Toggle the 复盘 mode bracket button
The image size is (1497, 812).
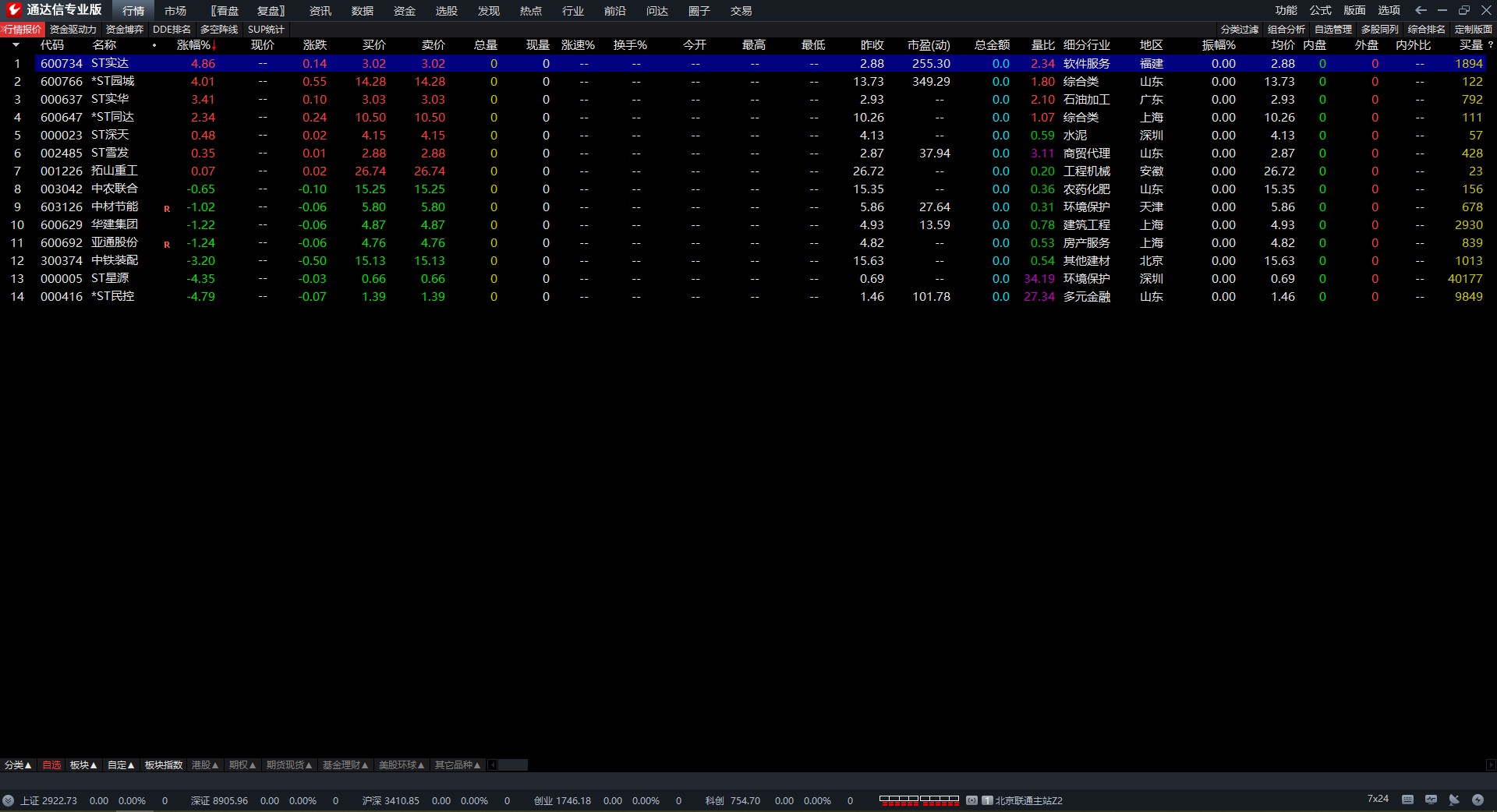[271, 11]
